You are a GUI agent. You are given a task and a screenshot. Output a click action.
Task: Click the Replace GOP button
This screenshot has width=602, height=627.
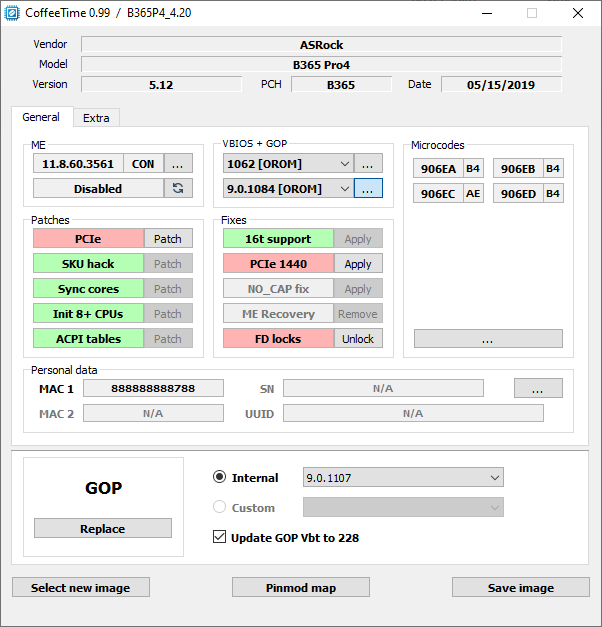click(x=103, y=528)
